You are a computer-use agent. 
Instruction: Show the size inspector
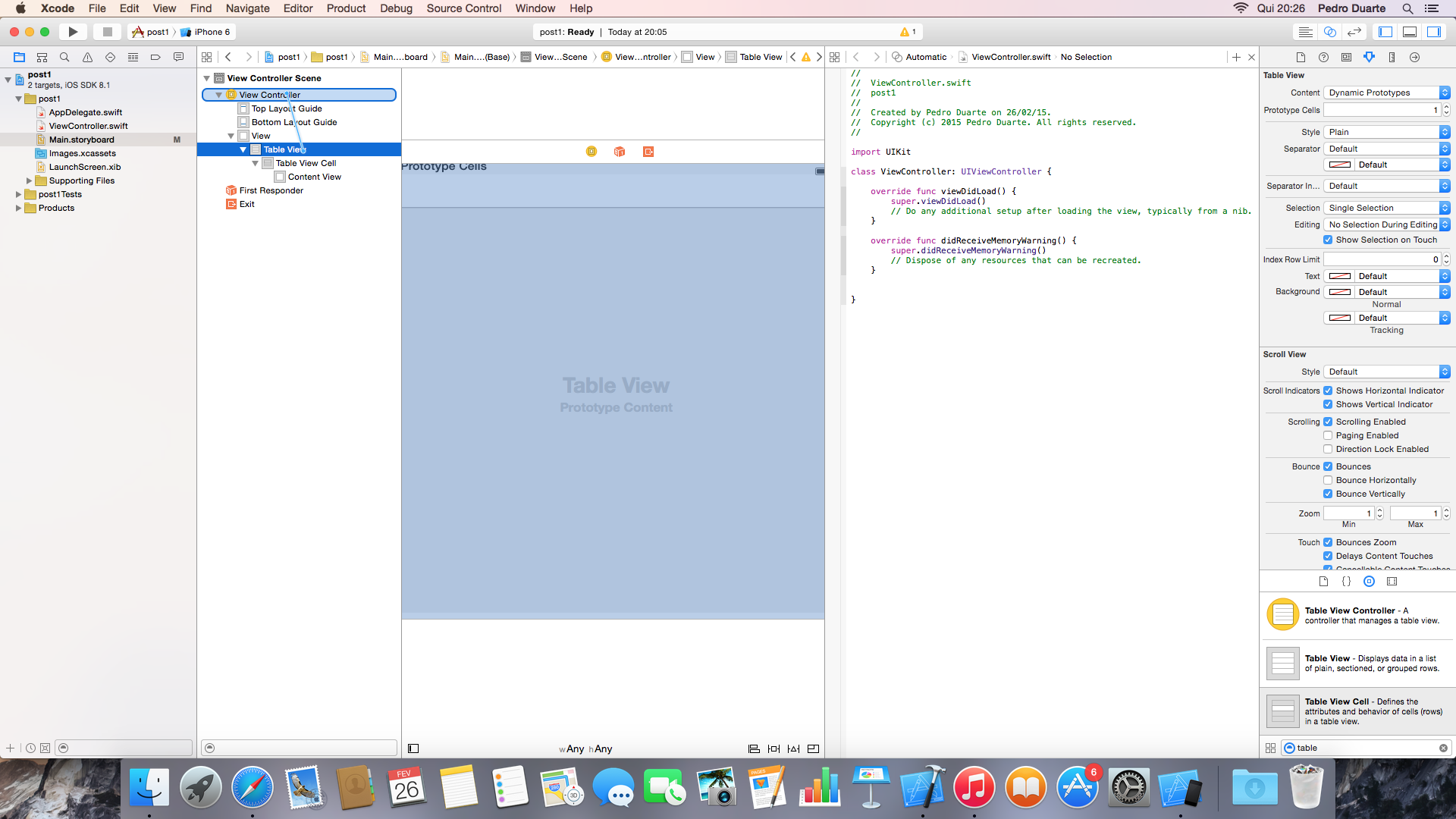coord(1392,57)
